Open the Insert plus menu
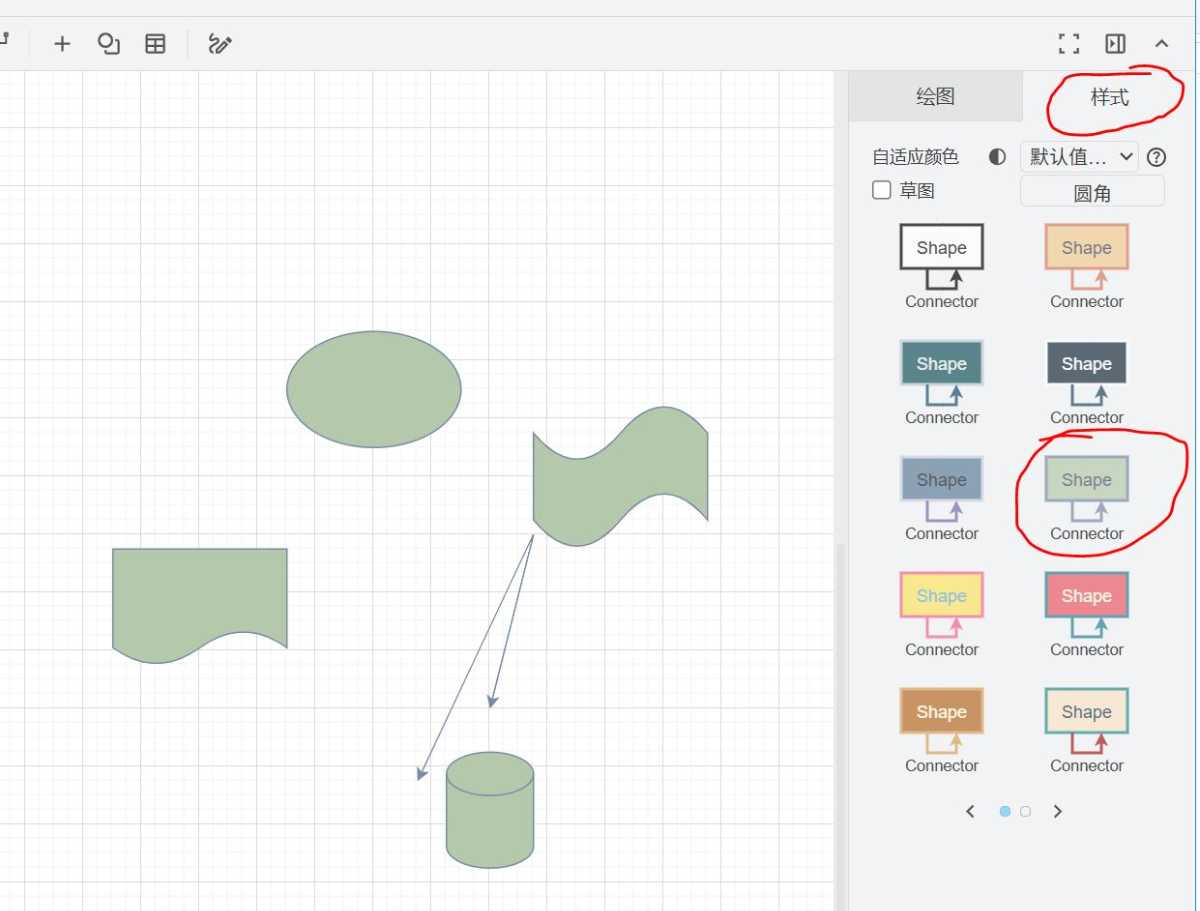This screenshot has height=911, width=1200. tap(62, 44)
